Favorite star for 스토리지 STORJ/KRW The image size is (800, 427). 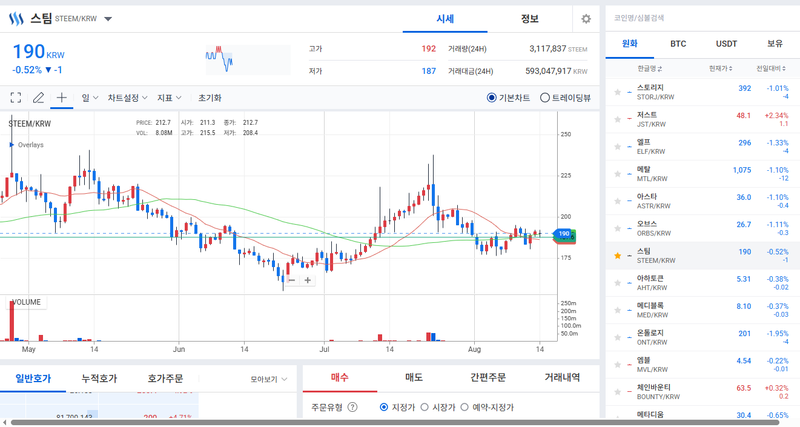pos(617,92)
